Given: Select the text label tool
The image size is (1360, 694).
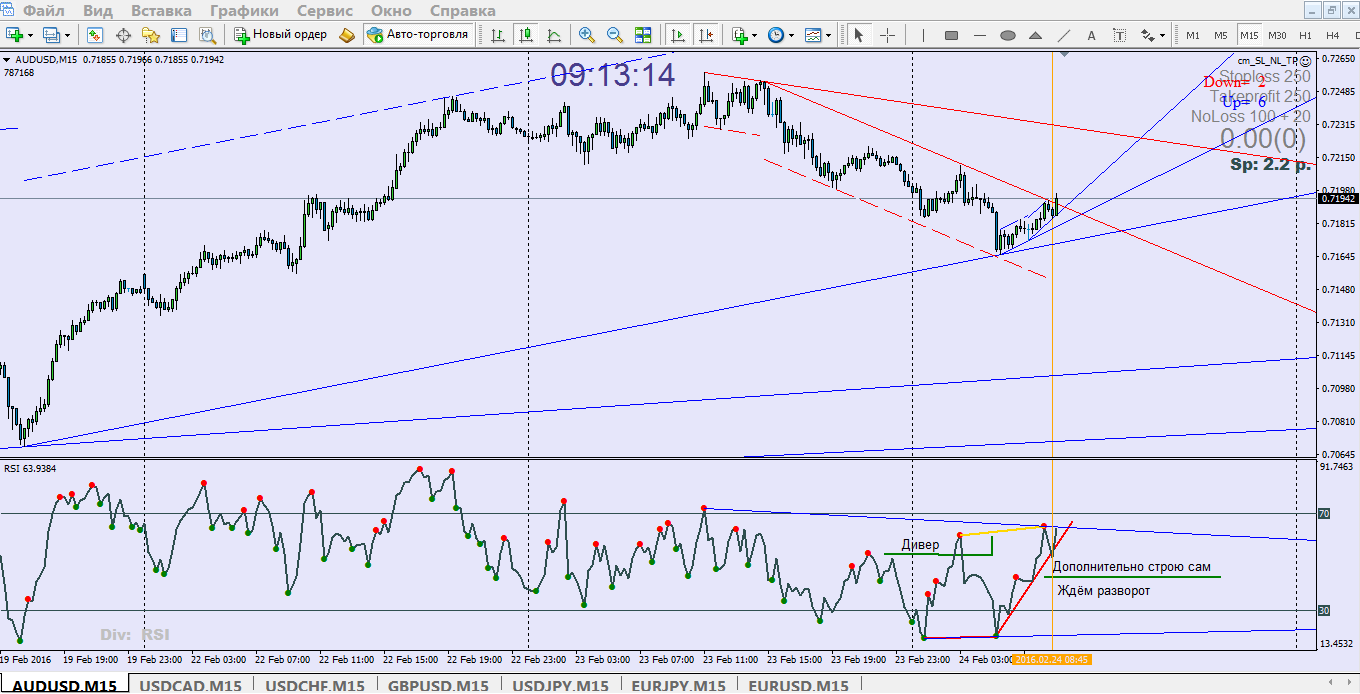Looking at the screenshot, I should pos(1119,35).
